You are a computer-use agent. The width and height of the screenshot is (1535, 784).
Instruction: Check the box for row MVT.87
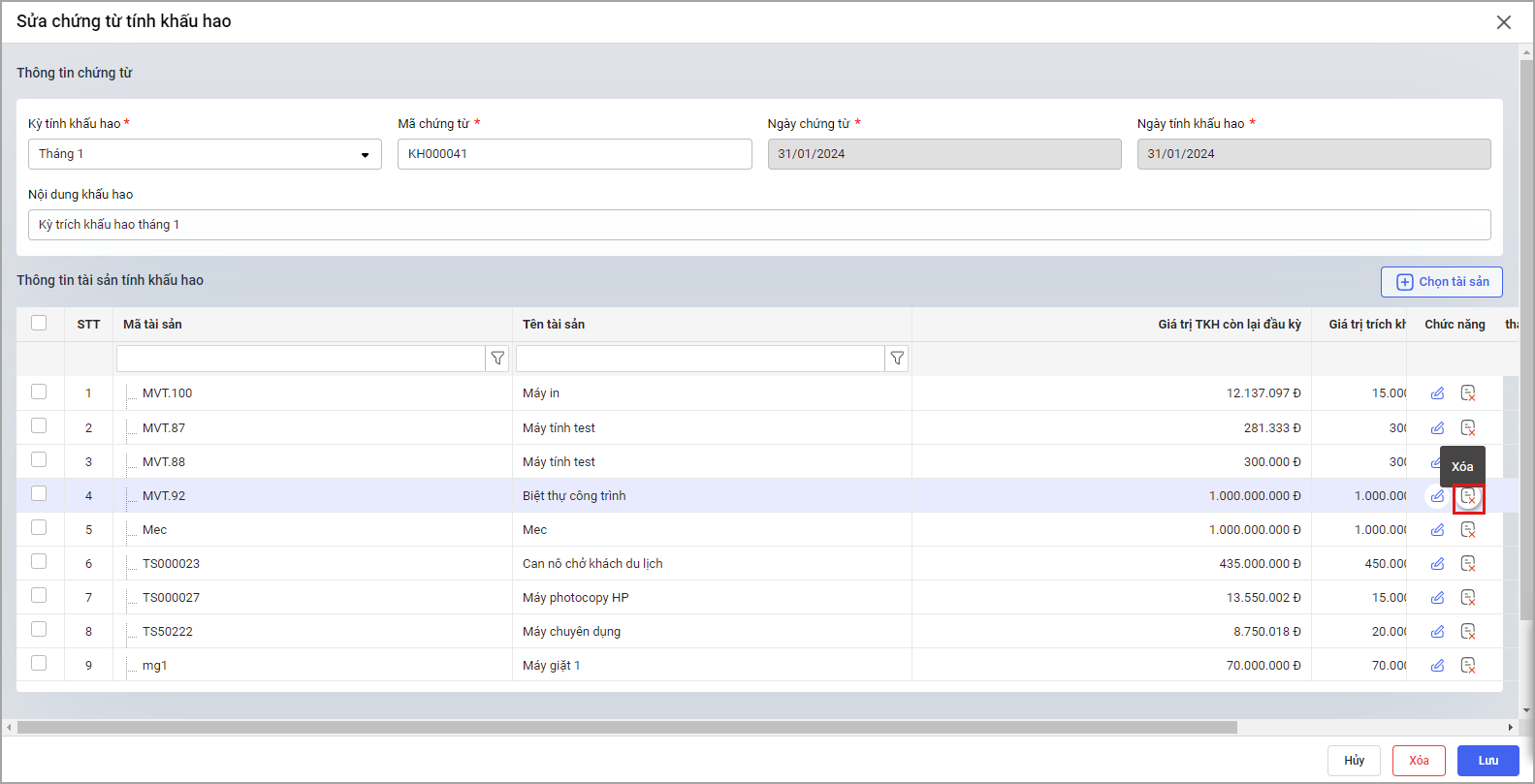(39, 426)
